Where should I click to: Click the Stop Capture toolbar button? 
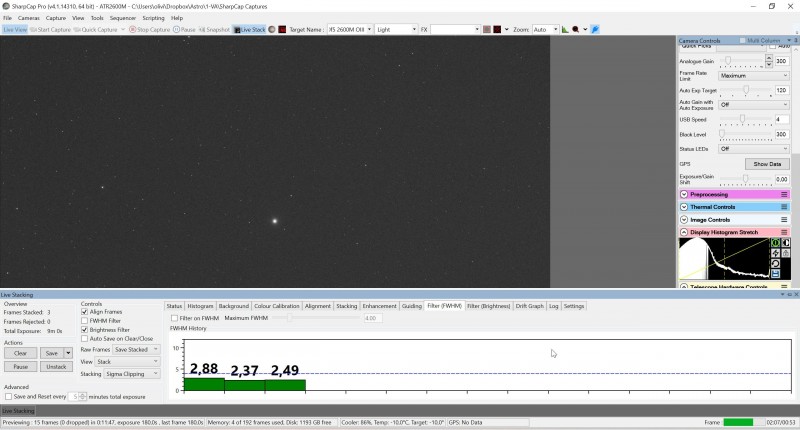pos(149,30)
